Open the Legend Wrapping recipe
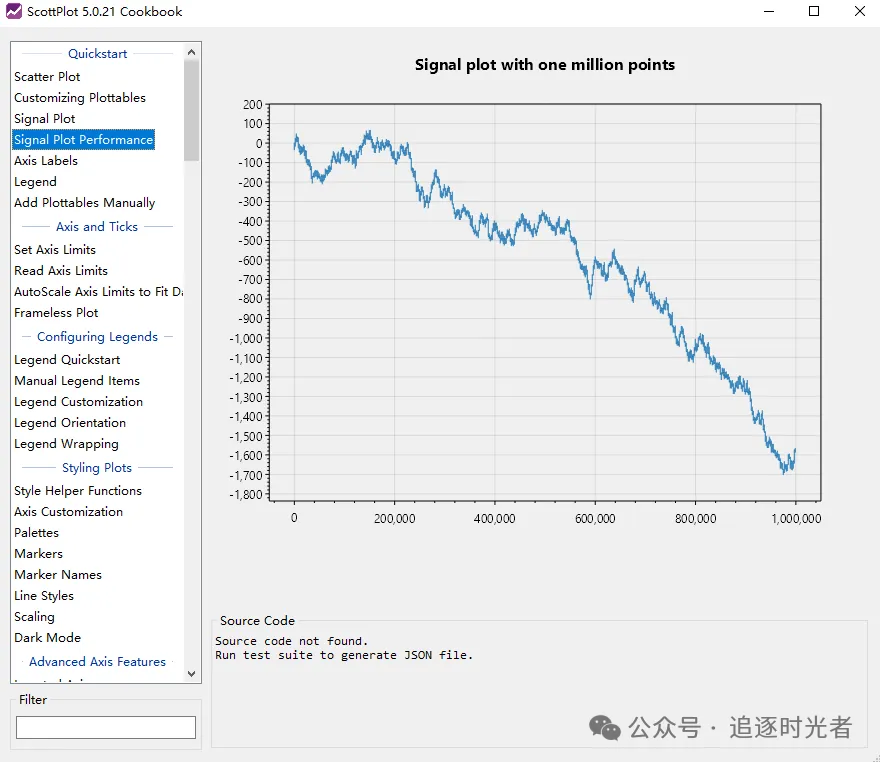 click(66, 444)
